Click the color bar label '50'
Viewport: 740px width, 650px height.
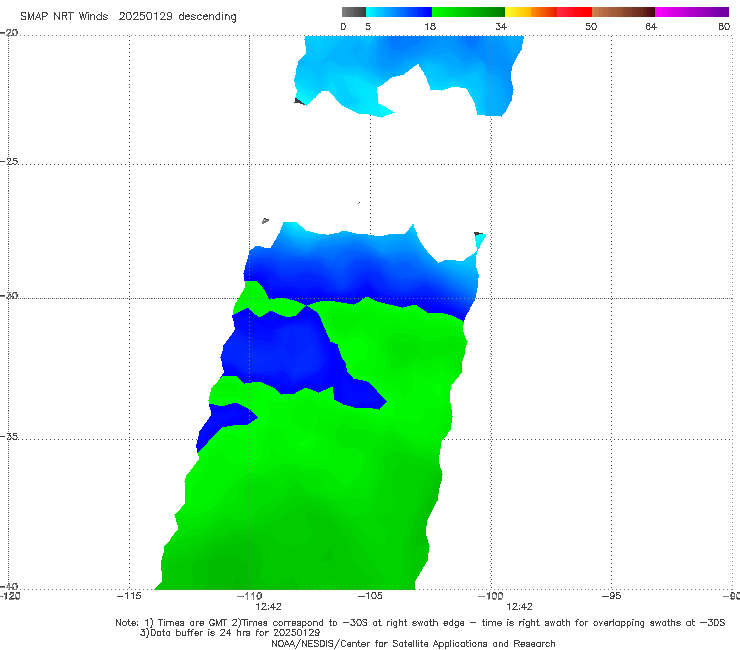pyautogui.click(x=591, y=26)
